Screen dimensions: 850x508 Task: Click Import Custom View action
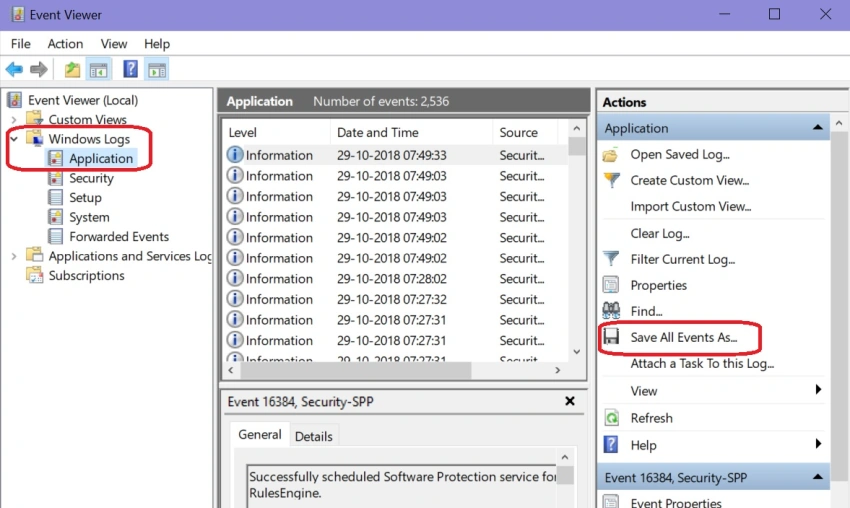tap(691, 207)
